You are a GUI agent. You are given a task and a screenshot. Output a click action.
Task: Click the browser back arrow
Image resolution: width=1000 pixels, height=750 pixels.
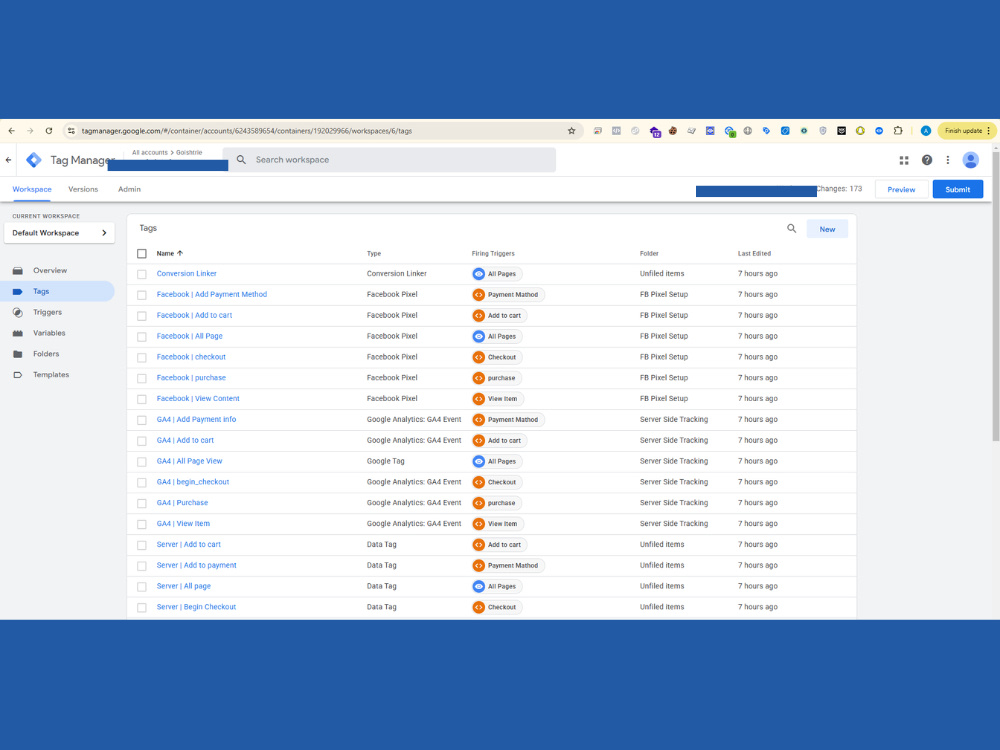tap(11, 131)
